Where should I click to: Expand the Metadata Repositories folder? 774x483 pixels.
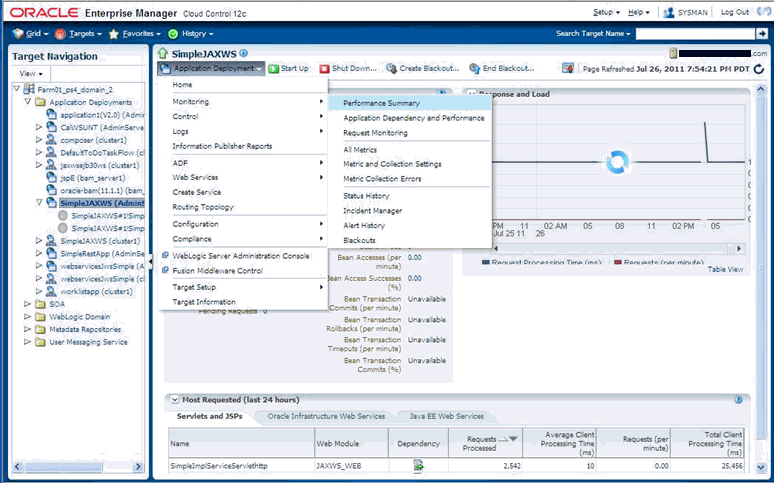(x=27, y=329)
